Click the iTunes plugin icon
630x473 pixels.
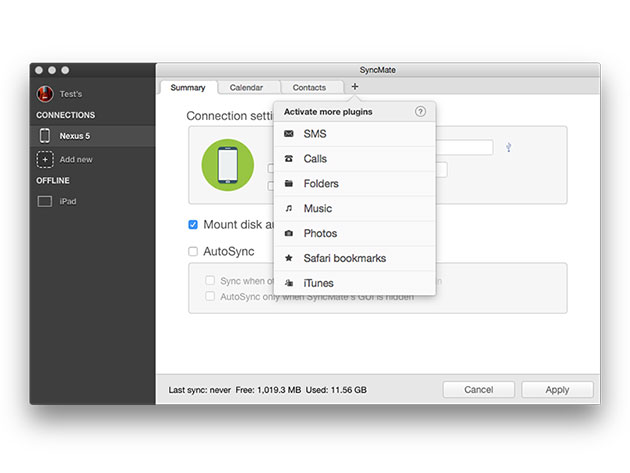pyautogui.click(x=288, y=283)
